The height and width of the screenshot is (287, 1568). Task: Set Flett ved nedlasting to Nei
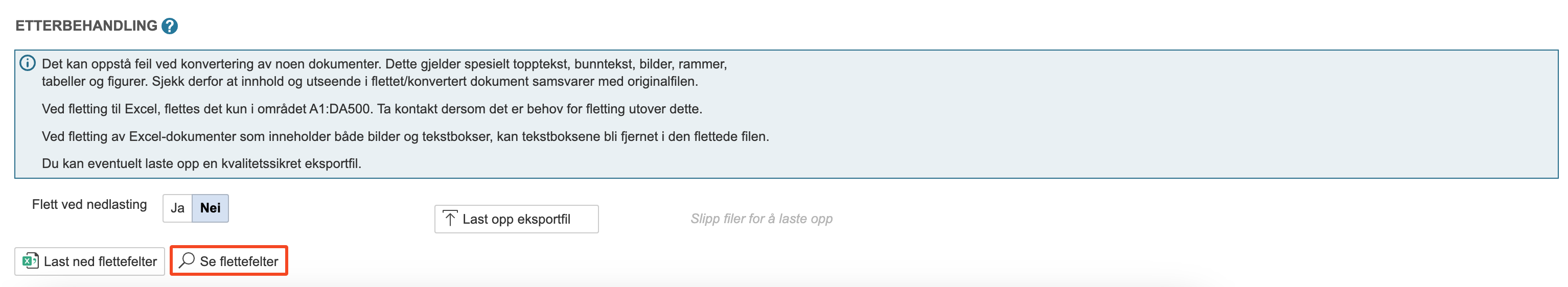click(x=210, y=208)
